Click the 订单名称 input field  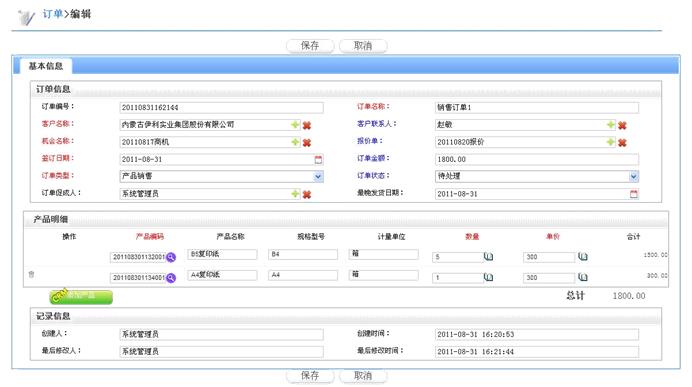click(x=537, y=108)
